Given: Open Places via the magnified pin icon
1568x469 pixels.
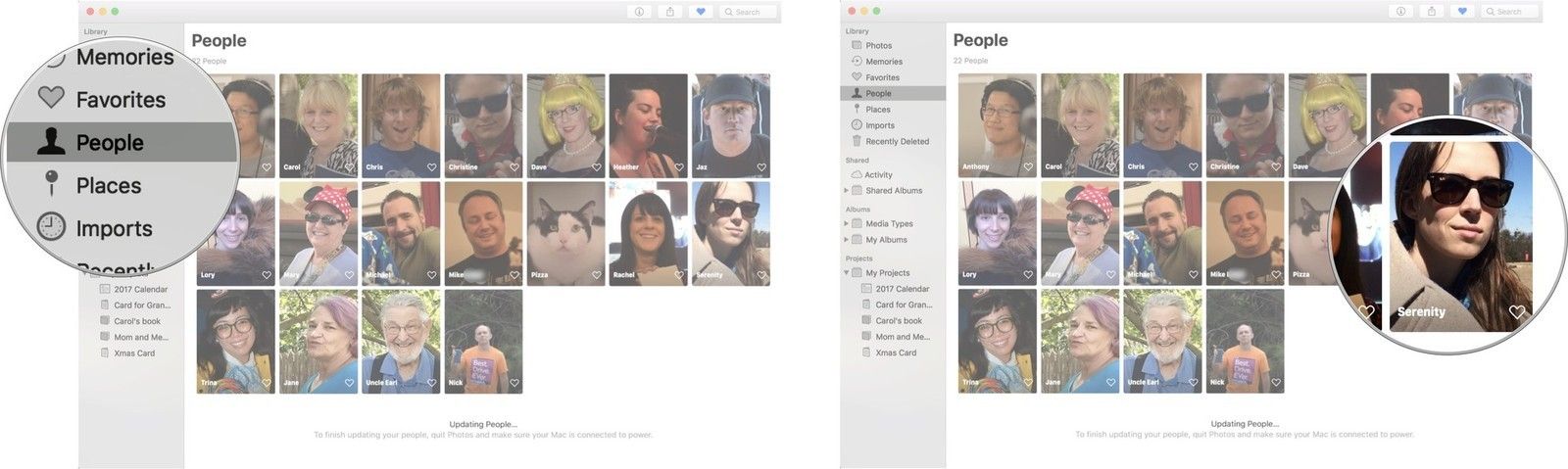Looking at the screenshot, I should coord(51,184).
